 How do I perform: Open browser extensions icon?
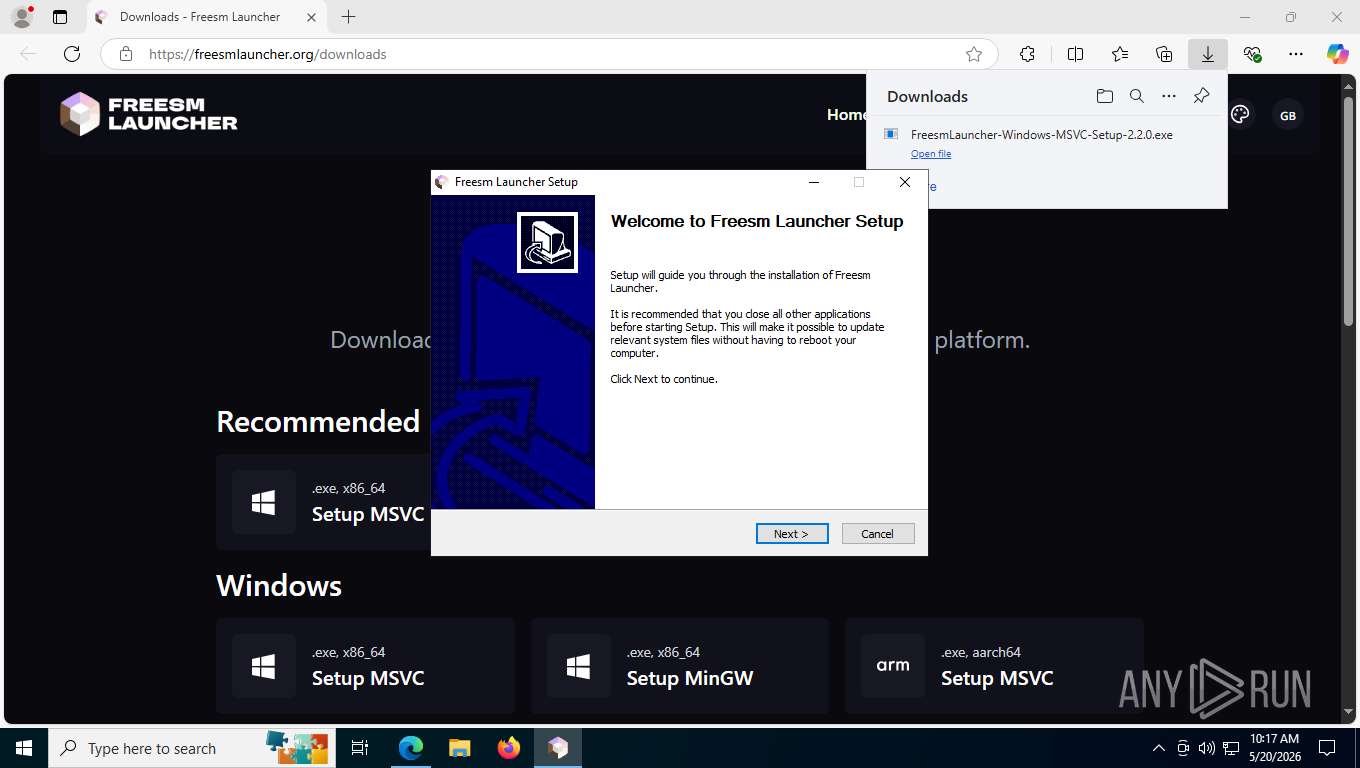point(1027,54)
